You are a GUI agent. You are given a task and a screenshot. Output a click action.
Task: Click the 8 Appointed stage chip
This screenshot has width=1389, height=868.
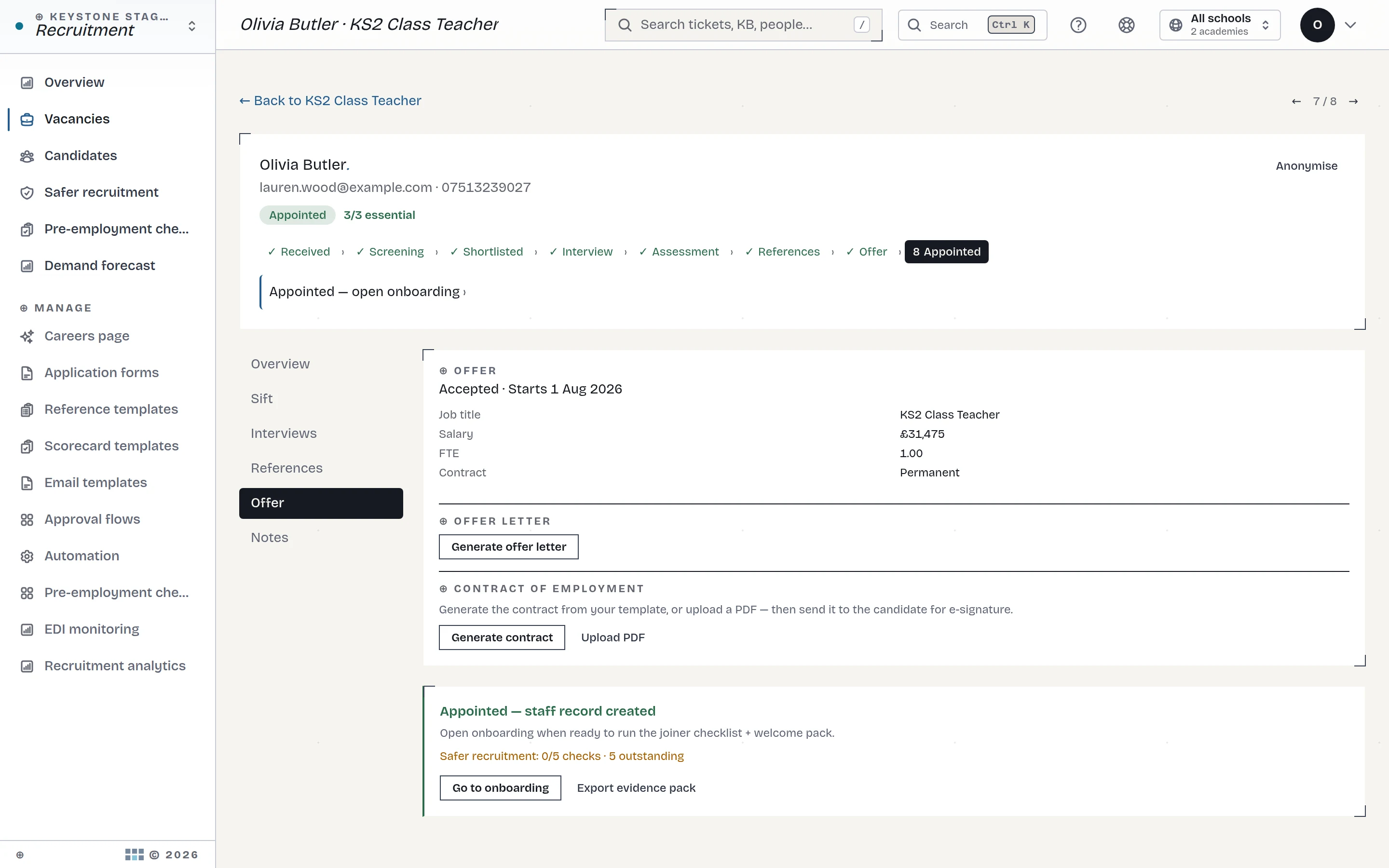click(x=946, y=252)
